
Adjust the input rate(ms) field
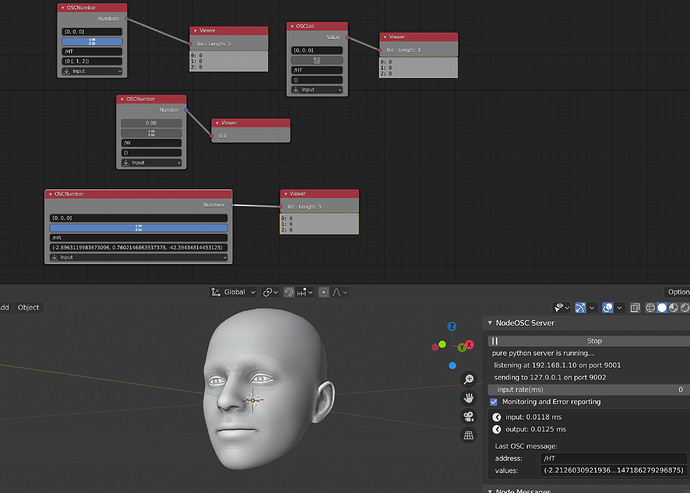589,390
